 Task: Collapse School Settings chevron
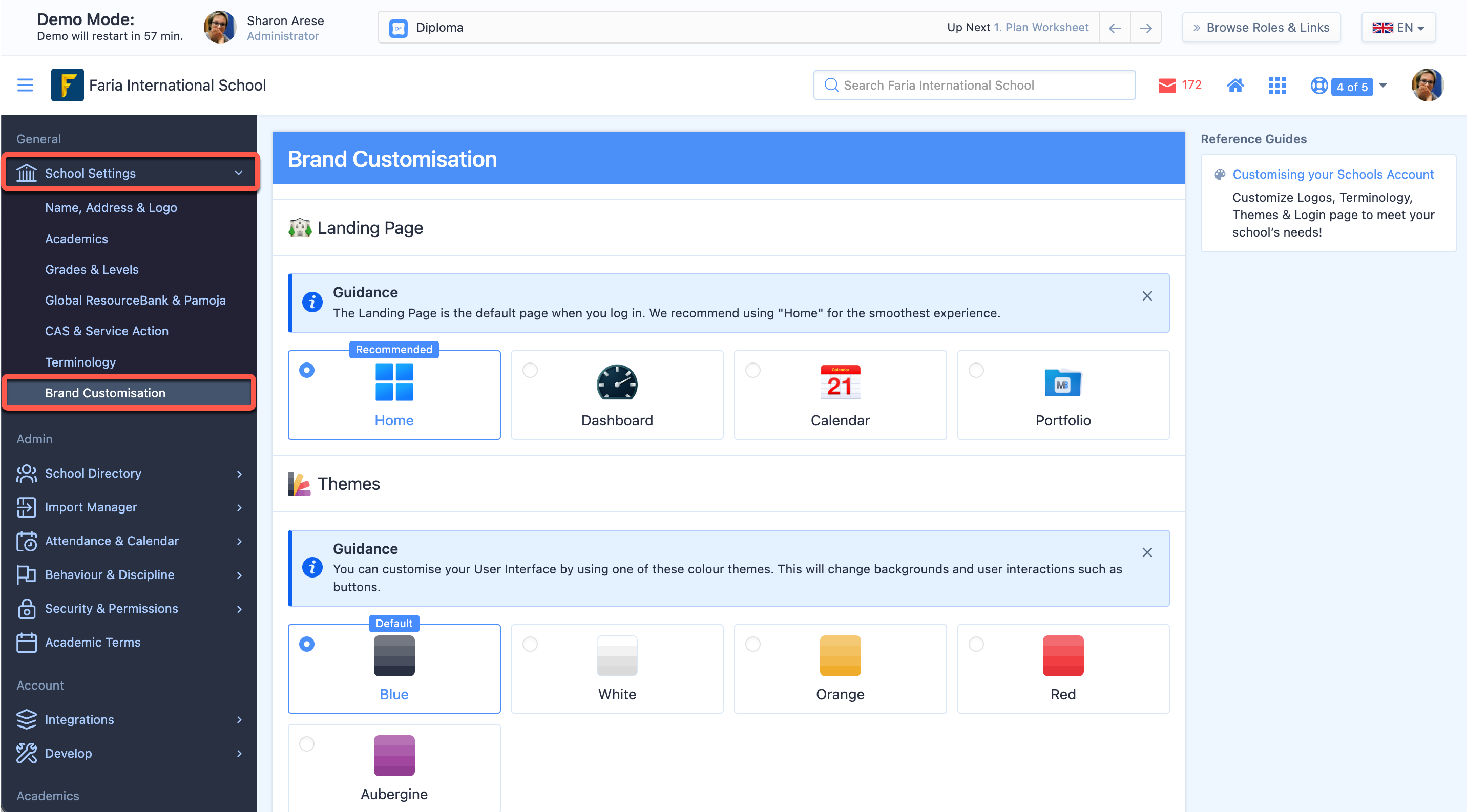(239, 173)
